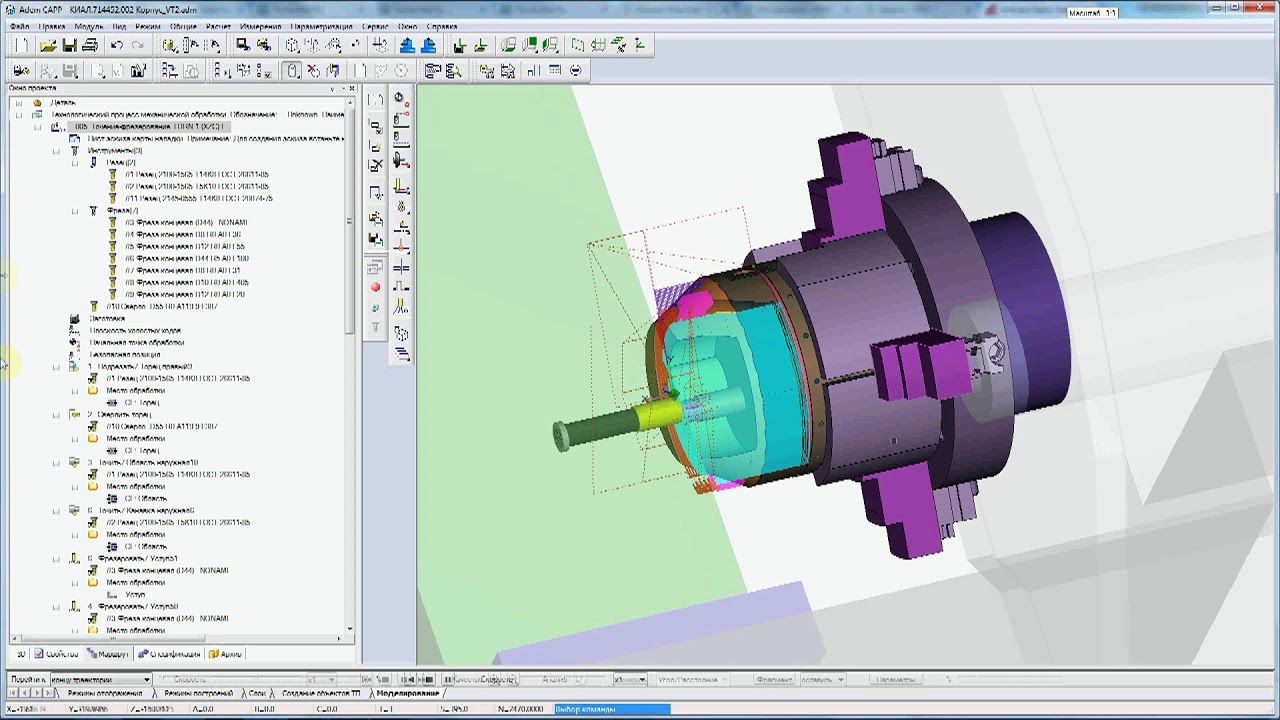The width and height of the screenshot is (1280, 720).
Task: Click the red-cross icon in the left vertical toolbar
Action: (x=375, y=165)
